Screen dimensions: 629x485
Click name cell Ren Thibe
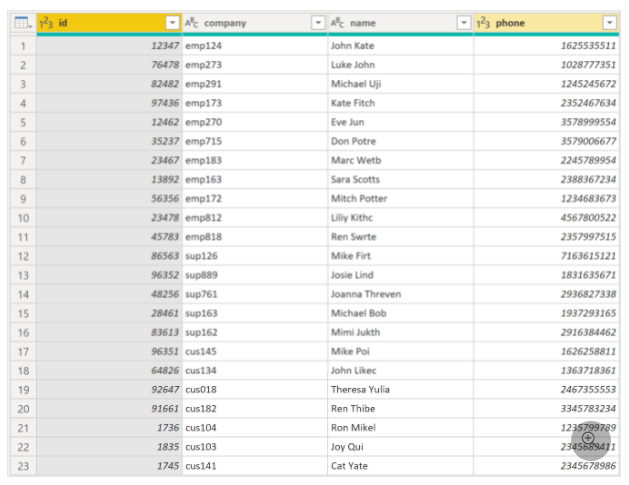coord(401,409)
